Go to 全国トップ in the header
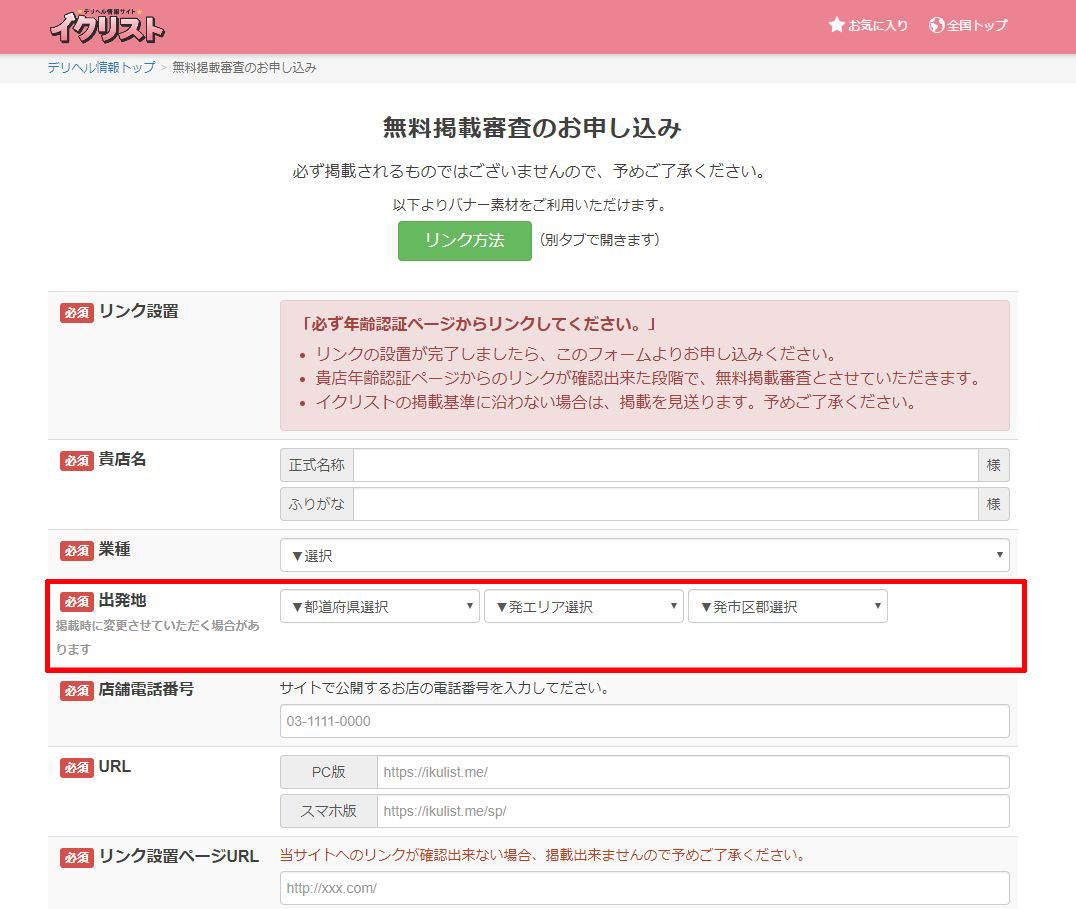Viewport: 1076px width, 909px height. pyautogui.click(x=977, y=25)
